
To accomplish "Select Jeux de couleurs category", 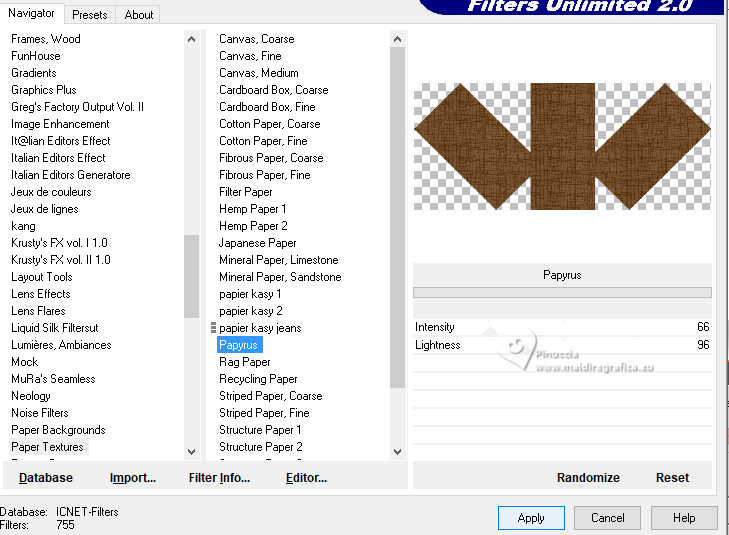I will pyautogui.click(x=51, y=192).
